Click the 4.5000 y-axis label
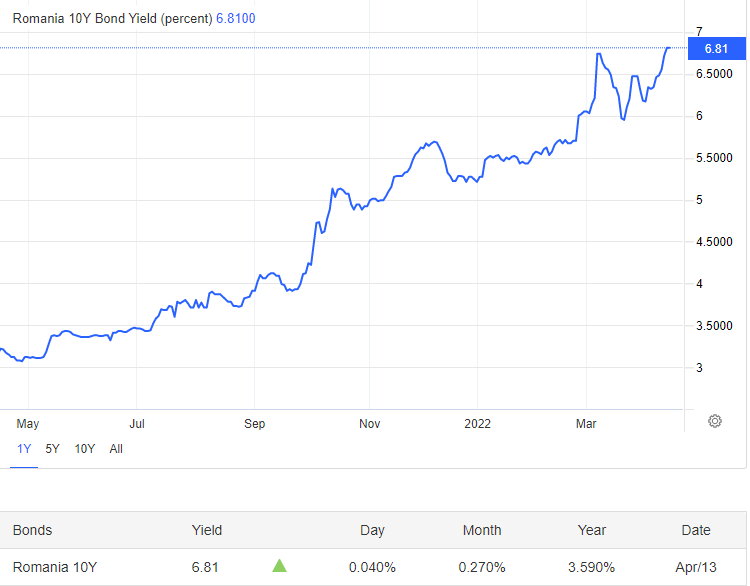The width and height of the screenshot is (750, 586). click(x=714, y=242)
